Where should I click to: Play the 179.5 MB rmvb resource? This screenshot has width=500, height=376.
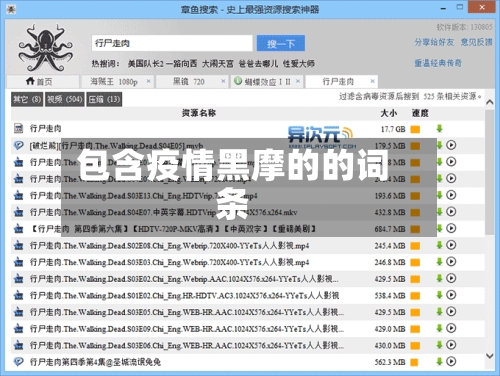click(451, 145)
